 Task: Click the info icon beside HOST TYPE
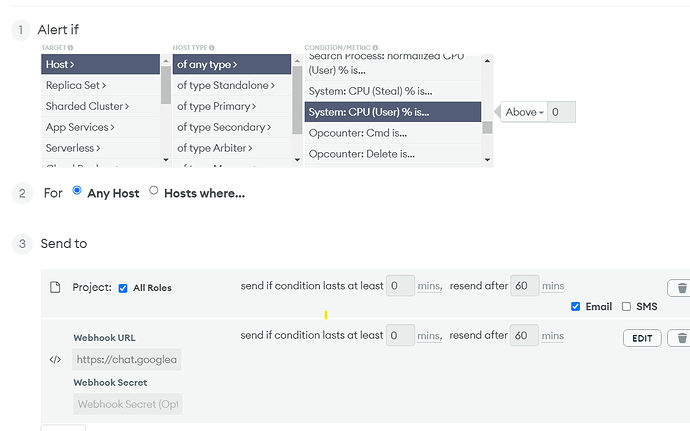pos(211,47)
